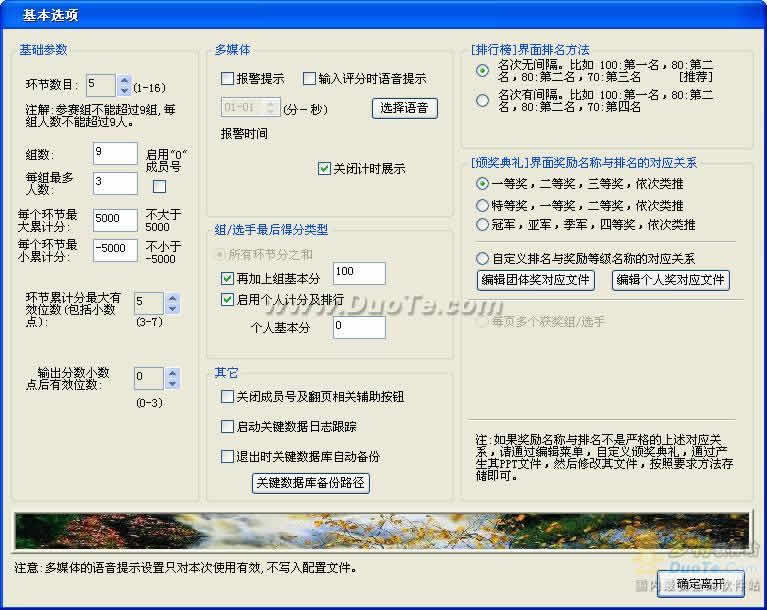This screenshot has height=610, width=767.
Task: Uncheck 再加上组基本分 checkbox
Action: pos(227,279)
